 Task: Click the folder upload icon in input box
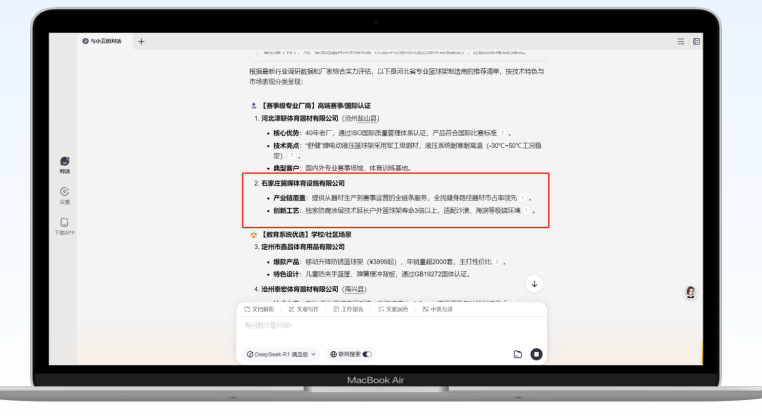tap(518, 354)
